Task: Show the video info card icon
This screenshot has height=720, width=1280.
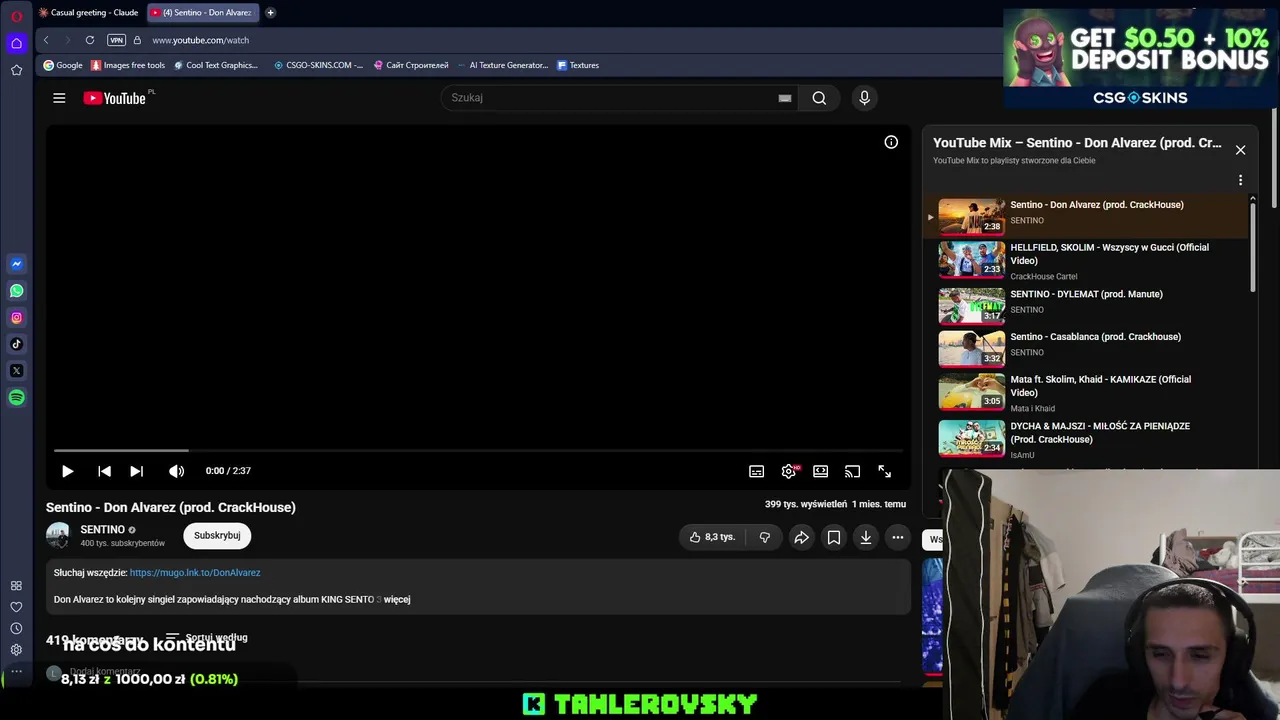Action: 891,142
